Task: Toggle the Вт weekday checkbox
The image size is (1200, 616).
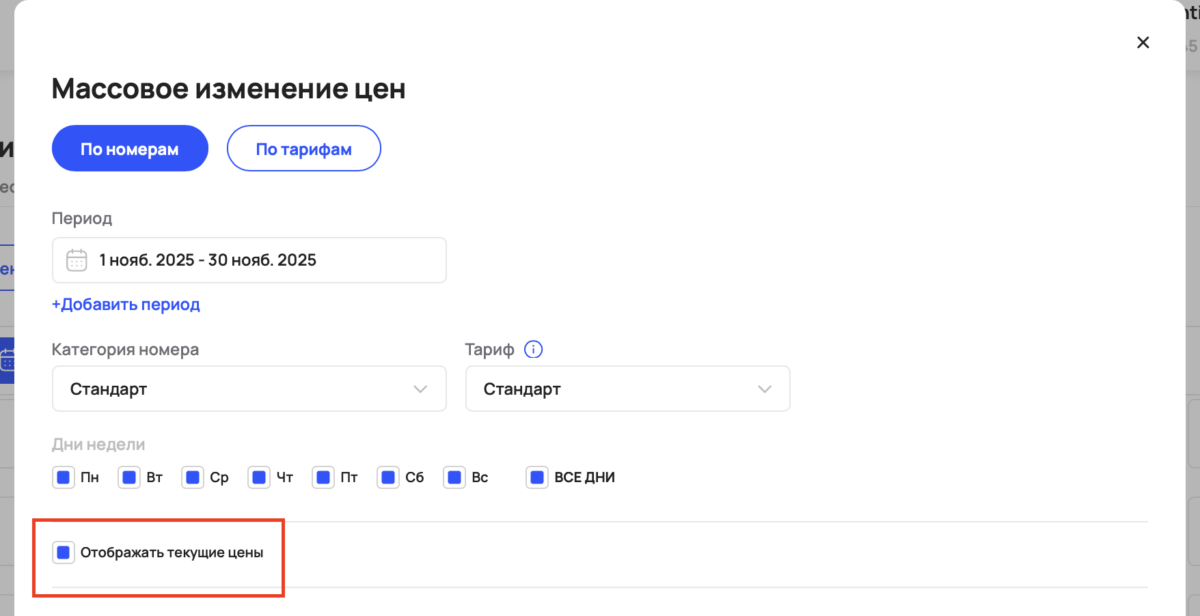Action: [x=129, y=477]
